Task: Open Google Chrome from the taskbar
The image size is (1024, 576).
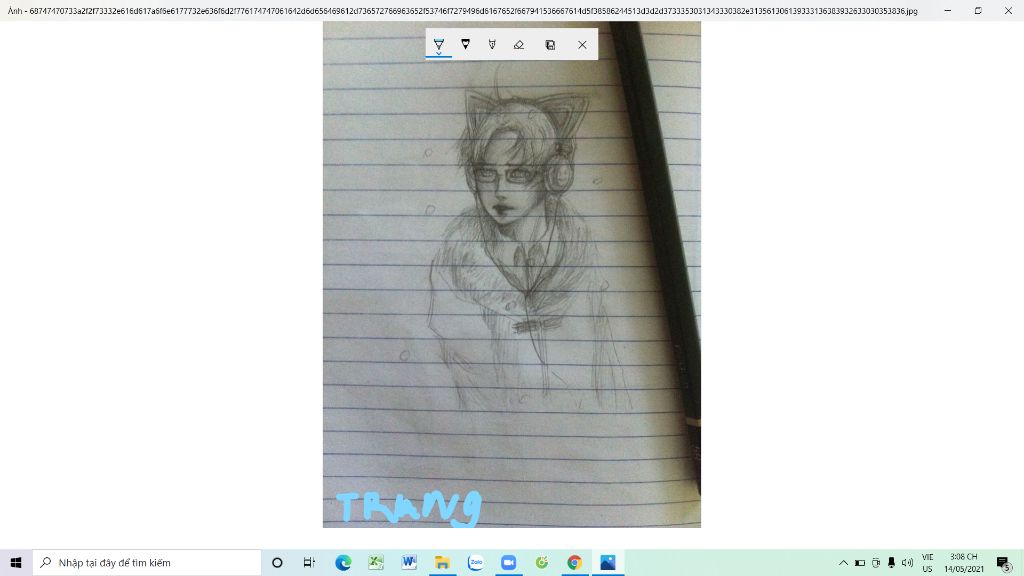Action: 575,562
